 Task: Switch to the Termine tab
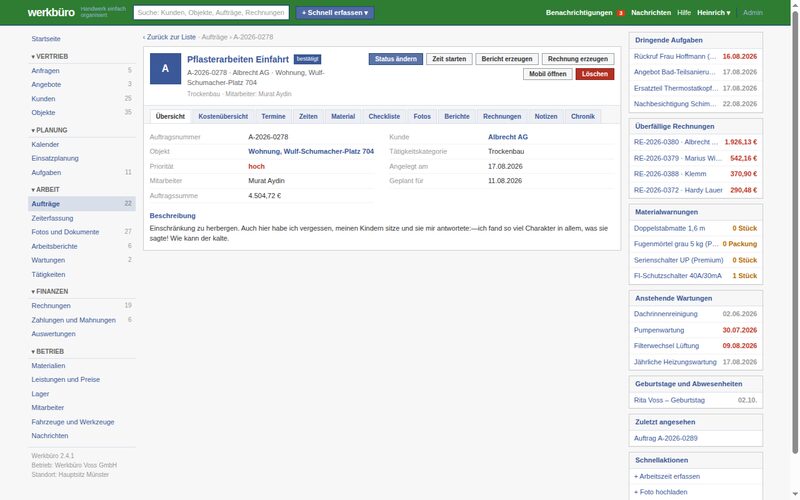tap(273, 116)
